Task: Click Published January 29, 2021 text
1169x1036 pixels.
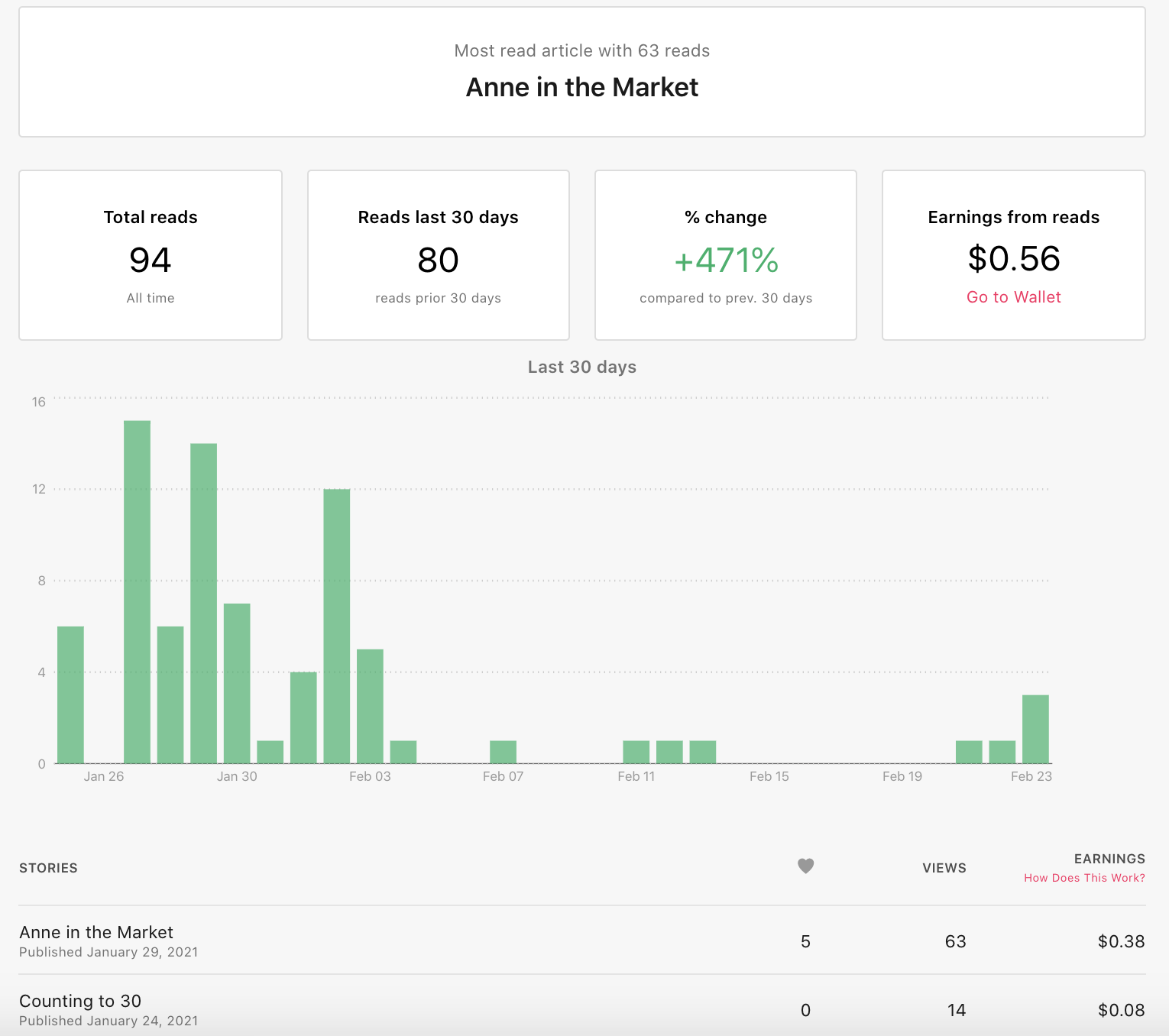Action: (108, 952)
